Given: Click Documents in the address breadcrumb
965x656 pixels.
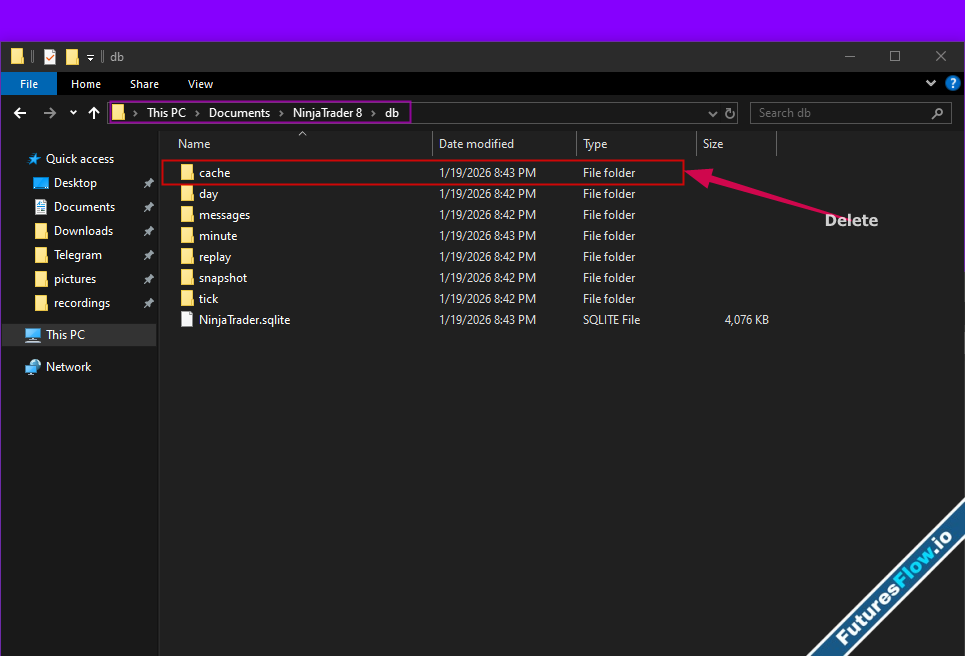Looking at the screenshot, I should tap(239, 113).
